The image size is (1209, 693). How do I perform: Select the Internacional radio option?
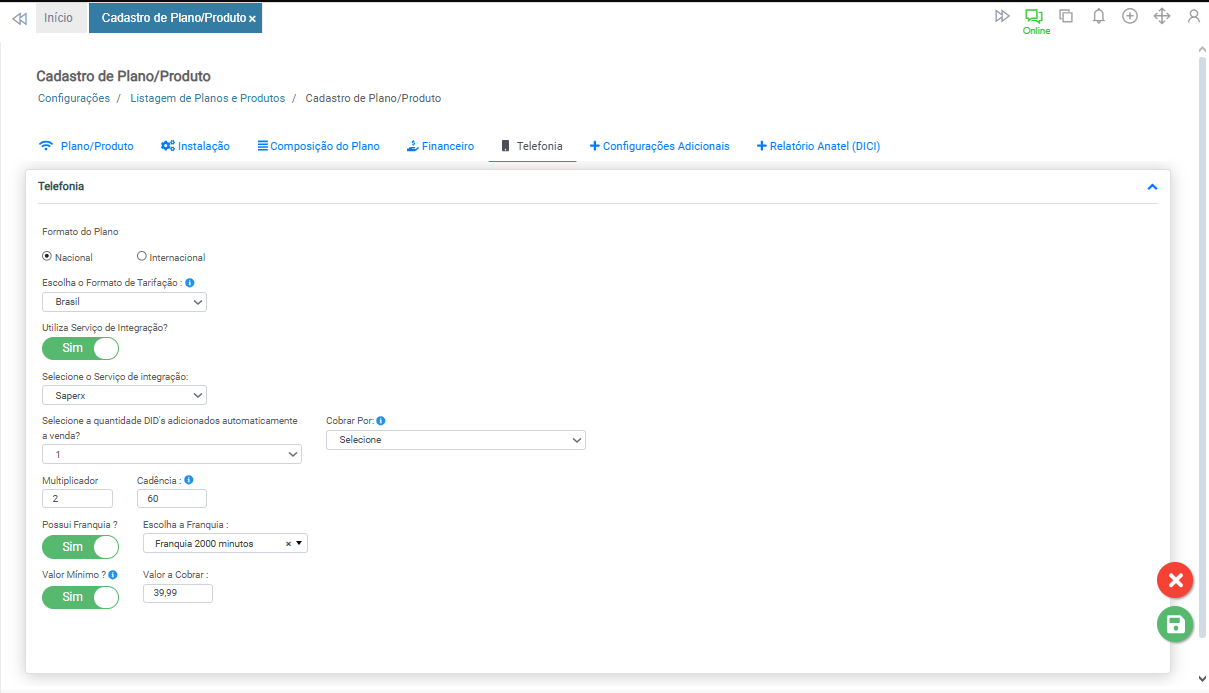pyautogui.click(x=142, y=256)
